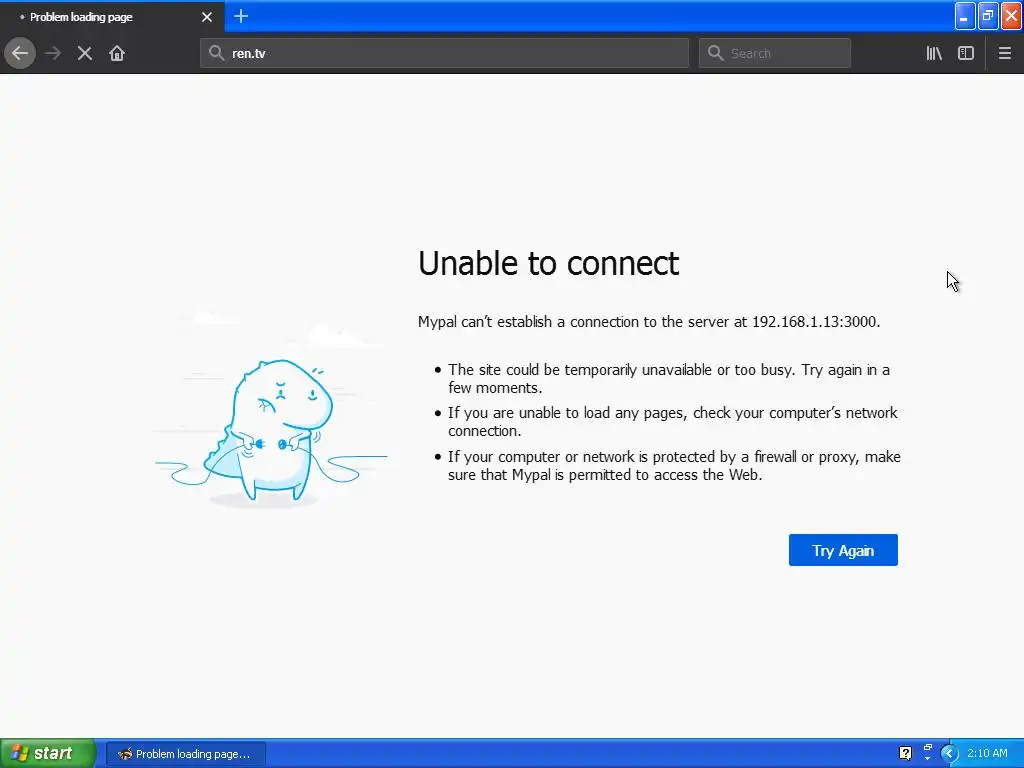Minimize the browser window

pos(965,16)
